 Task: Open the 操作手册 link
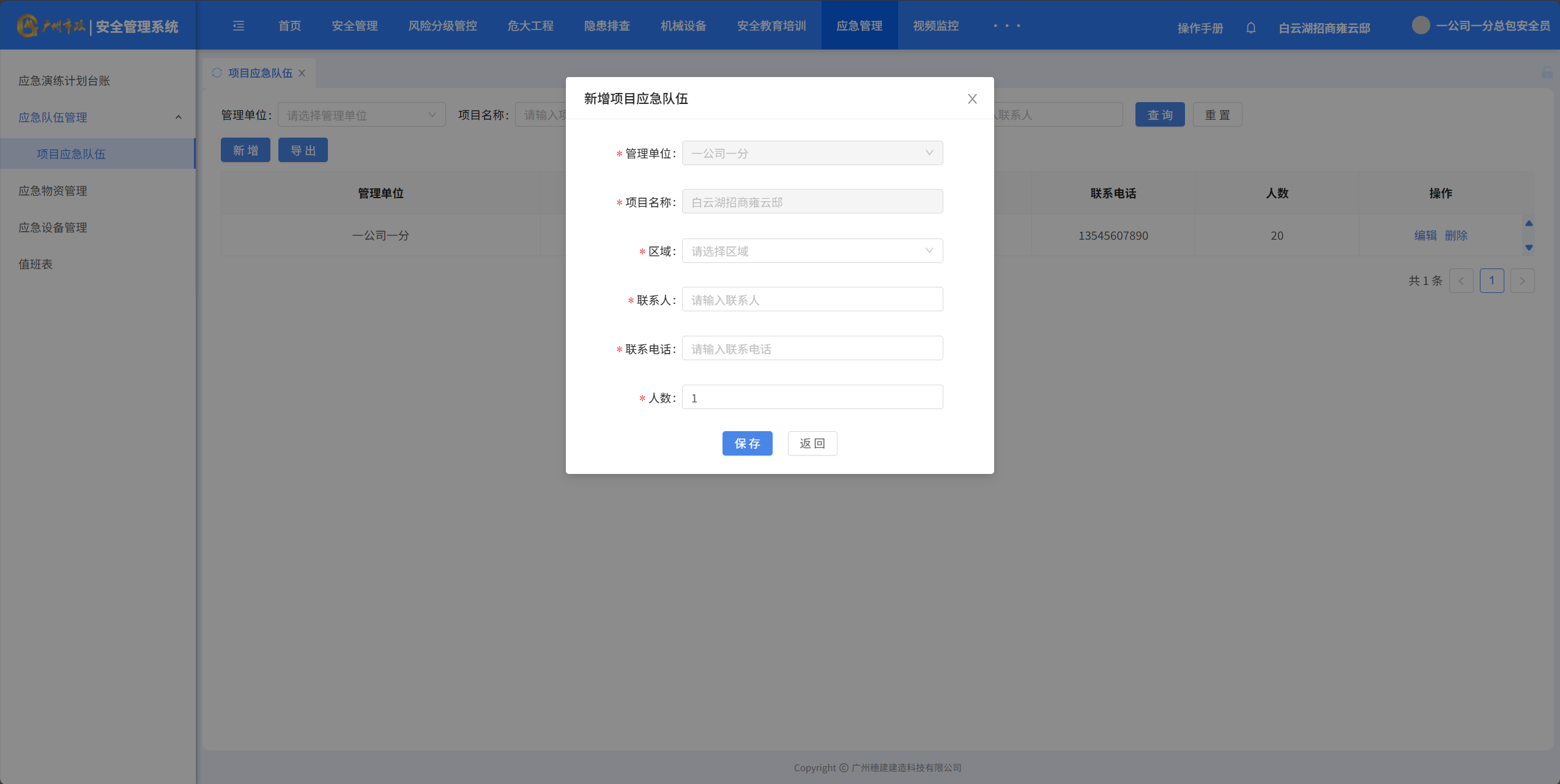pos(1200,28)
